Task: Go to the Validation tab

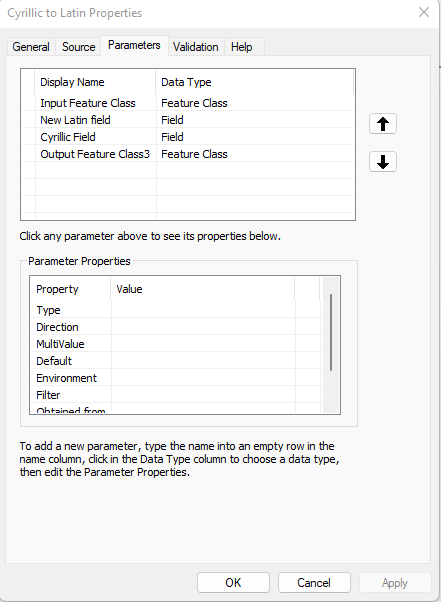Action: pyautogui.click(x=196, y=47)
